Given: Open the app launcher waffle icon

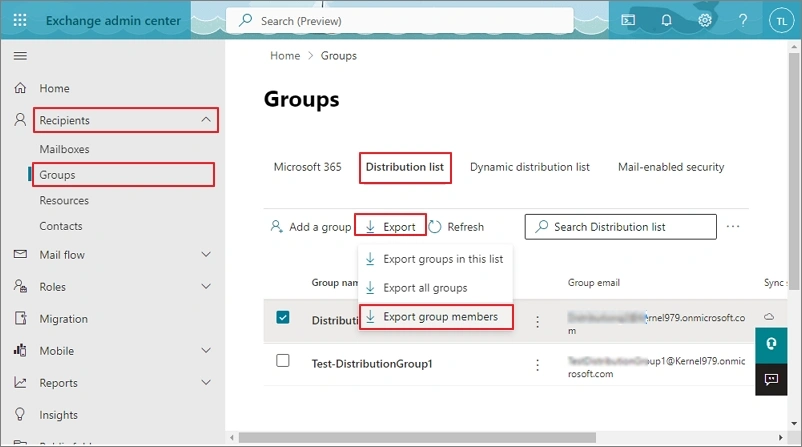Looking at the screenshot, I should point(20,20).
